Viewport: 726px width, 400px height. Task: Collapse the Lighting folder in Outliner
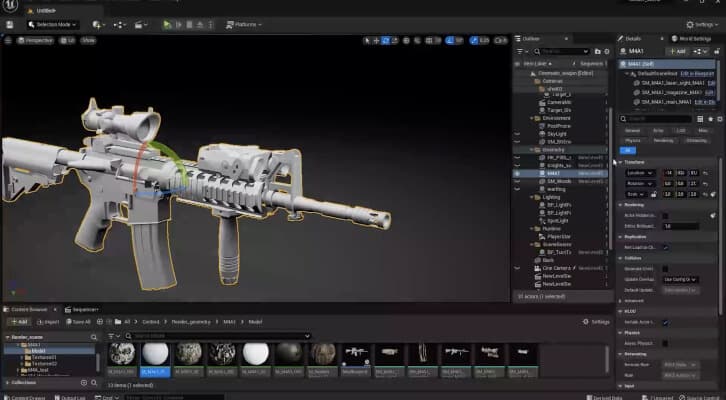coord(532,197)
